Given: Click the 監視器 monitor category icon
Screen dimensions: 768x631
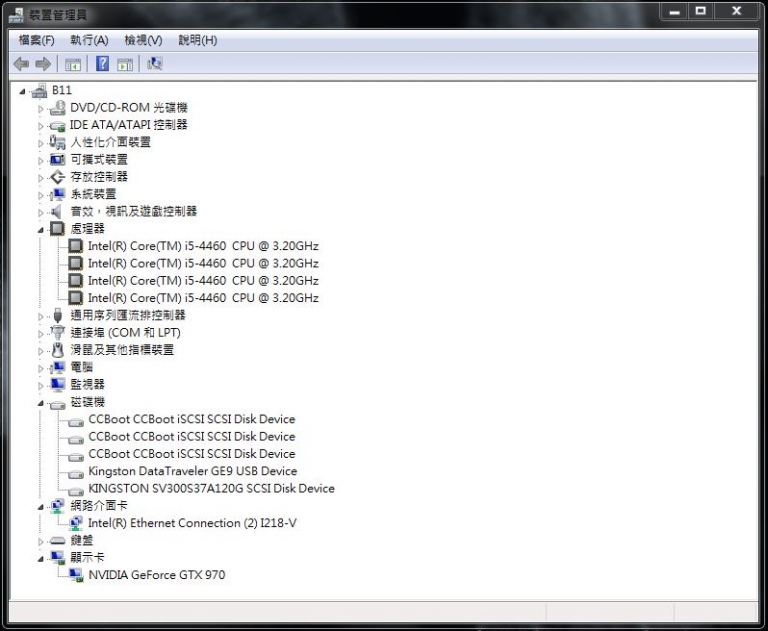Looking at the screenshot, I should click(57, 385).
